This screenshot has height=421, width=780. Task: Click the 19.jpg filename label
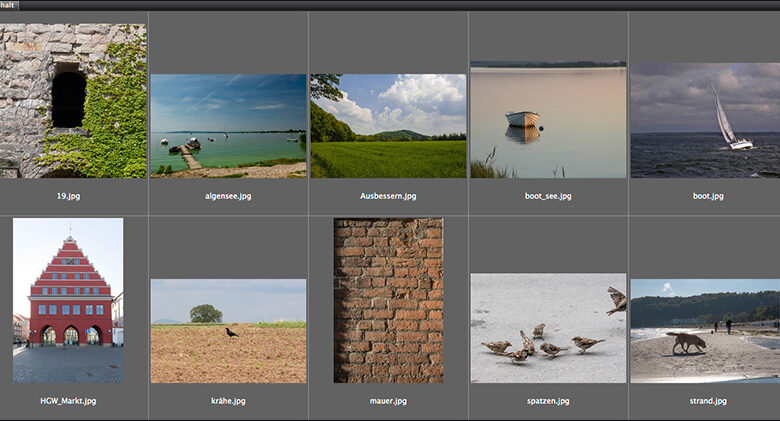coord(68,196)
